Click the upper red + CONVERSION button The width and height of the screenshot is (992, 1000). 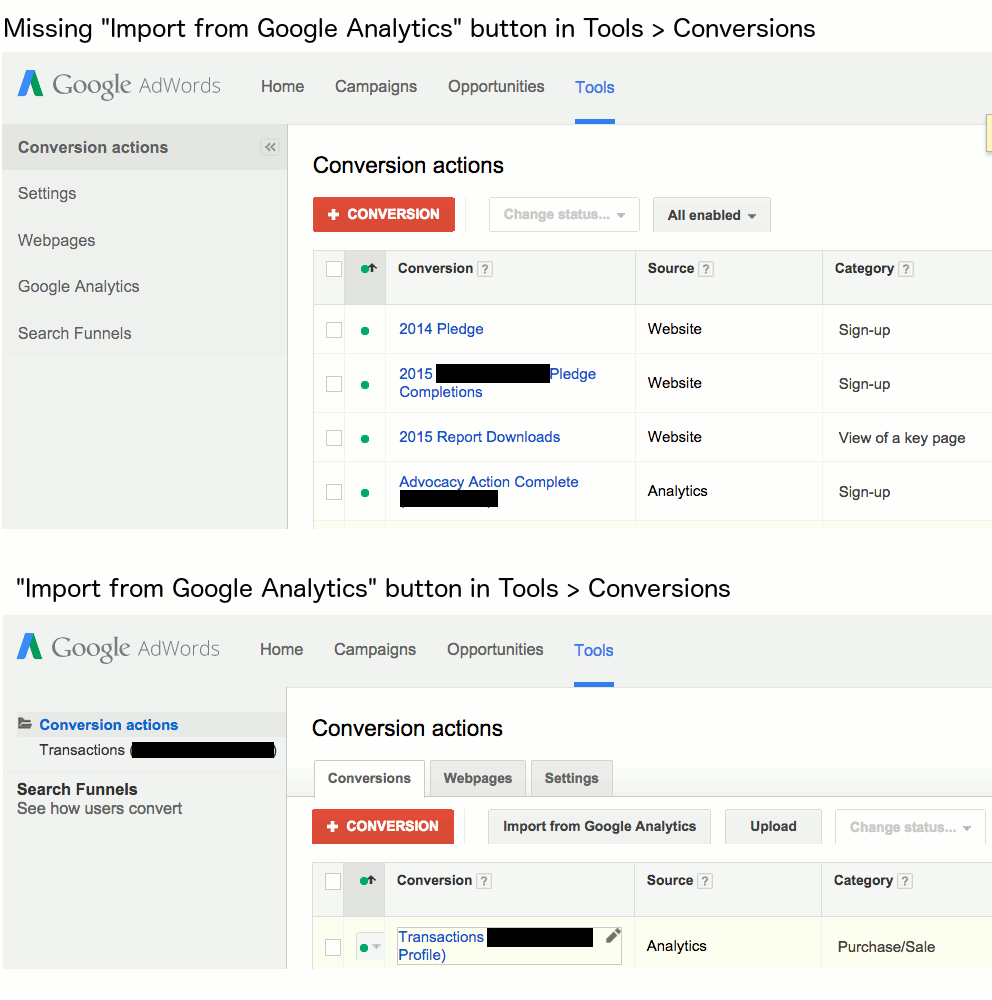(x=384, y=214)
